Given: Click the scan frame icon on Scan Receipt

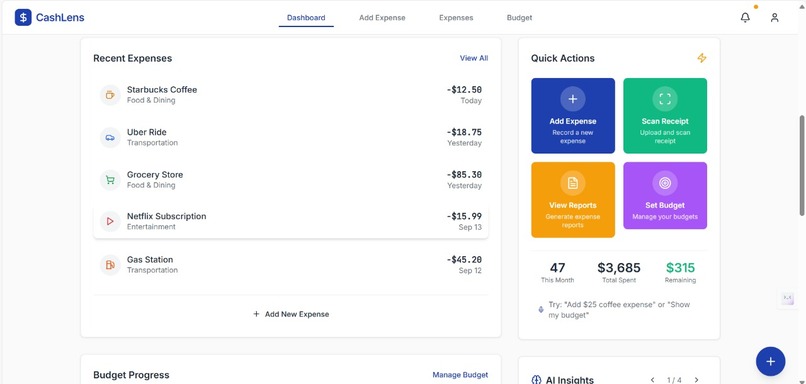Looking at the screenshot, I should pos(665,99).
